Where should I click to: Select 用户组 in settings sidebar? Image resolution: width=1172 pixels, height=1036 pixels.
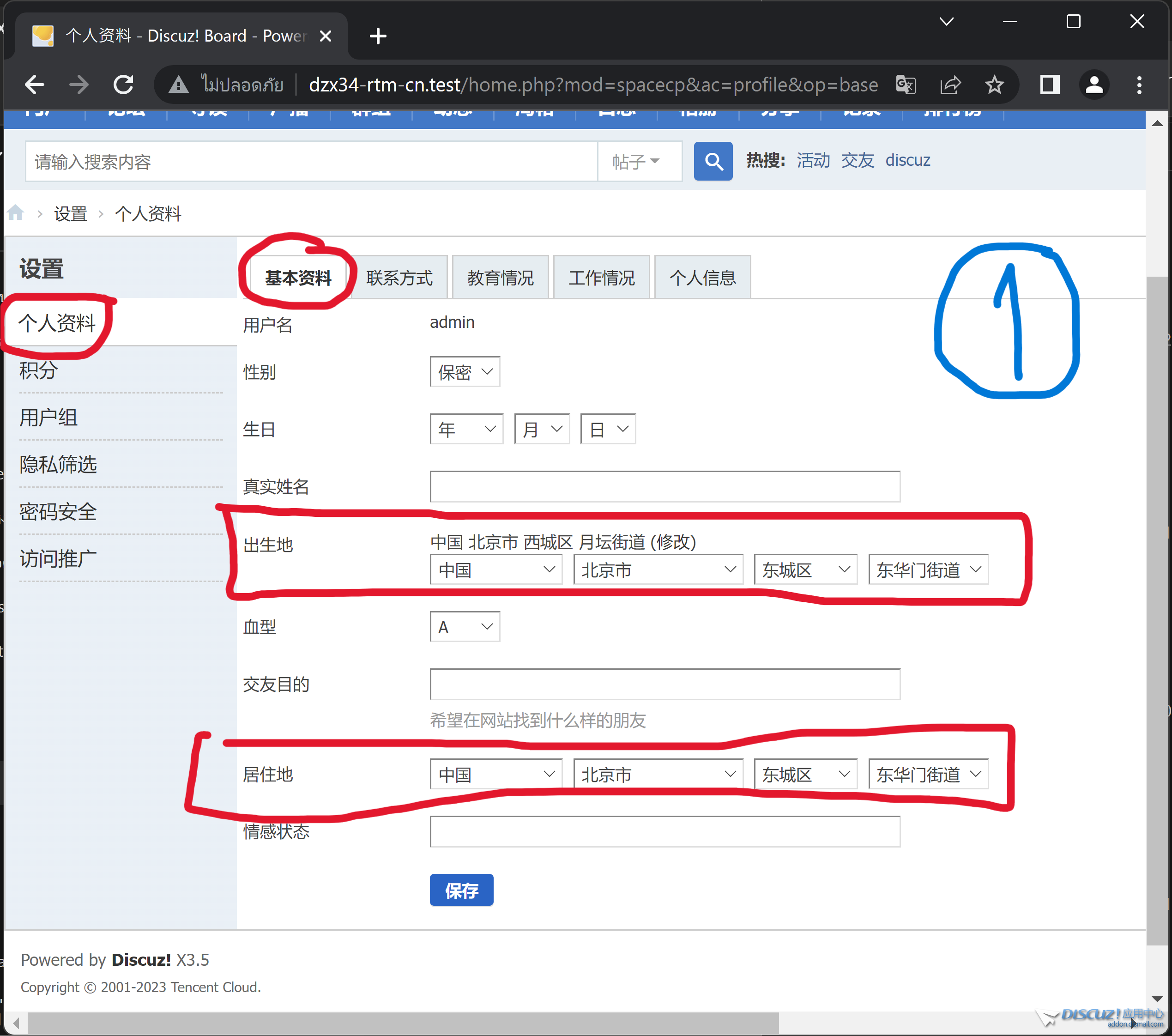[48, 417]
